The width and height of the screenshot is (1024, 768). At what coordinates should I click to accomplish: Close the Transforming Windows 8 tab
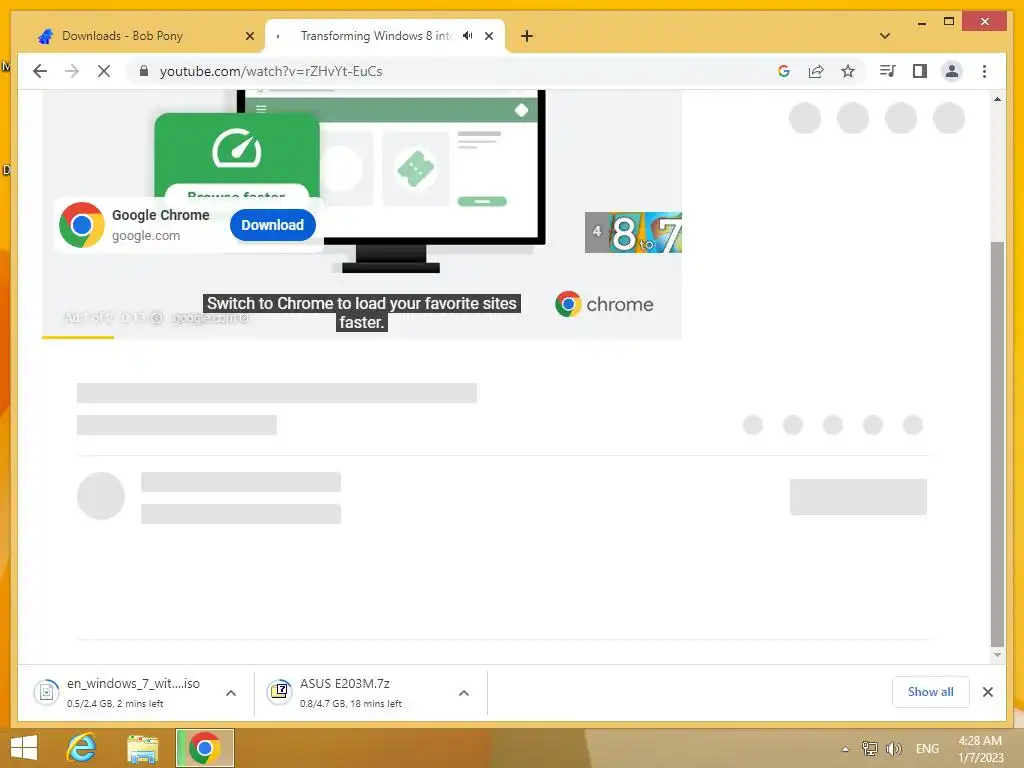pos(488,36)
